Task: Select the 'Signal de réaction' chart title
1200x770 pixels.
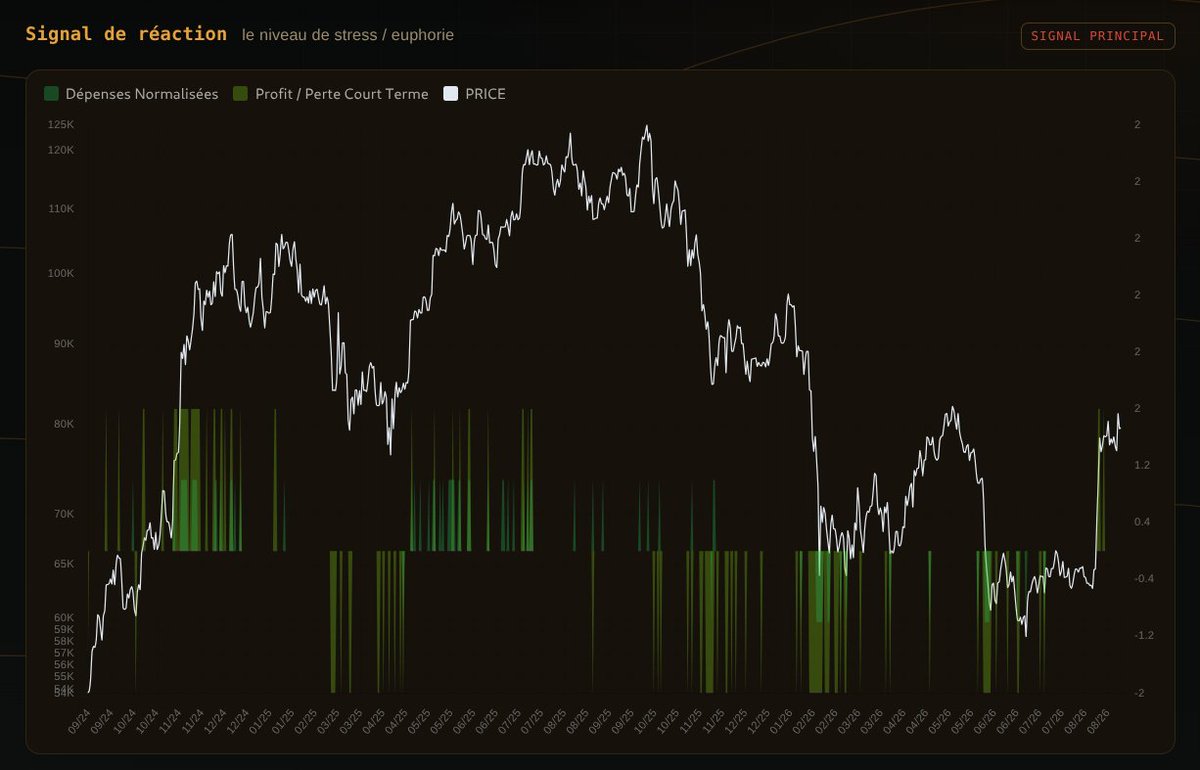Action: click(126, 34)
